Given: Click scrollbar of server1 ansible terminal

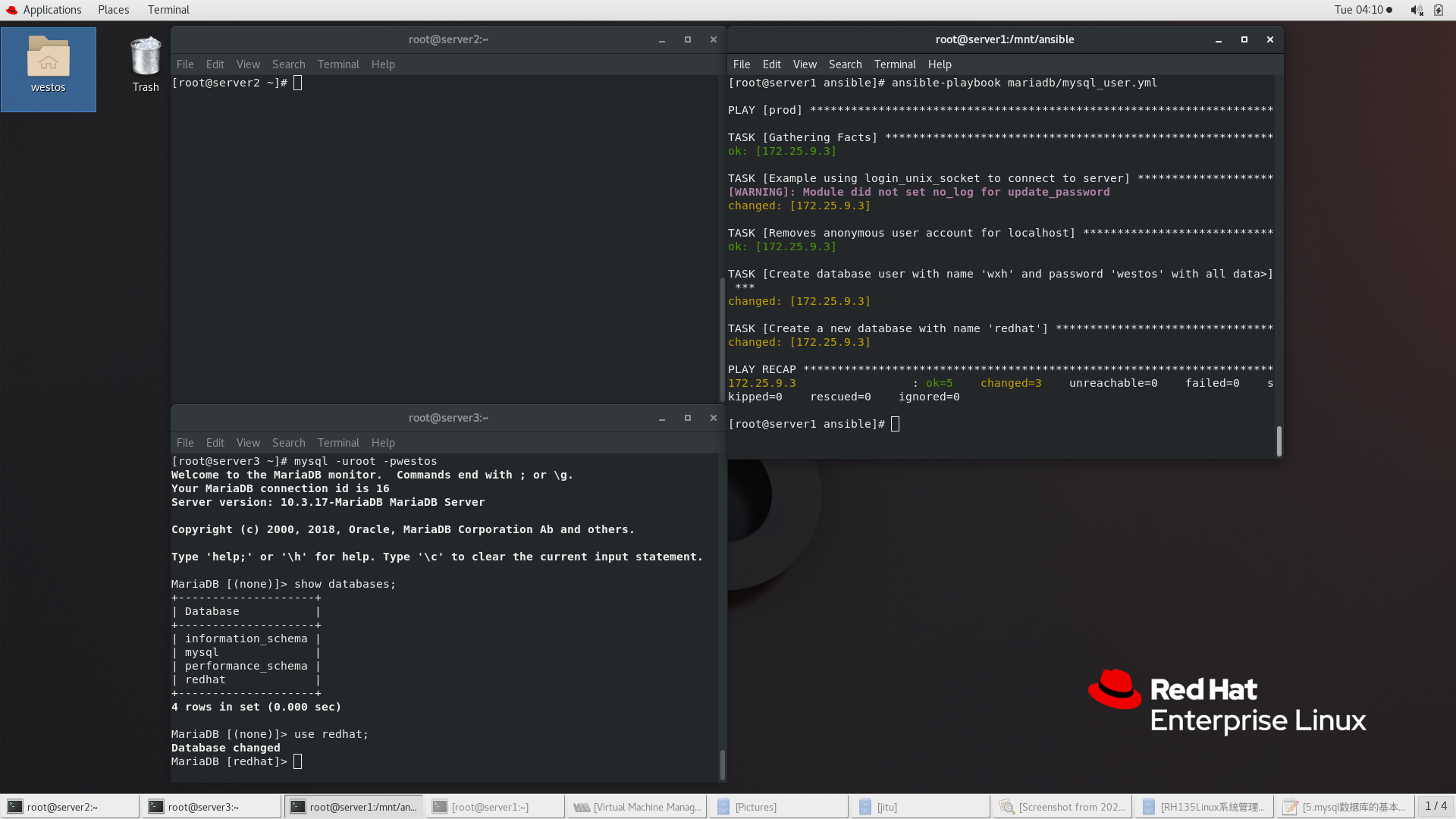Looking at the screenshot, I should (x=1279, y=441).
